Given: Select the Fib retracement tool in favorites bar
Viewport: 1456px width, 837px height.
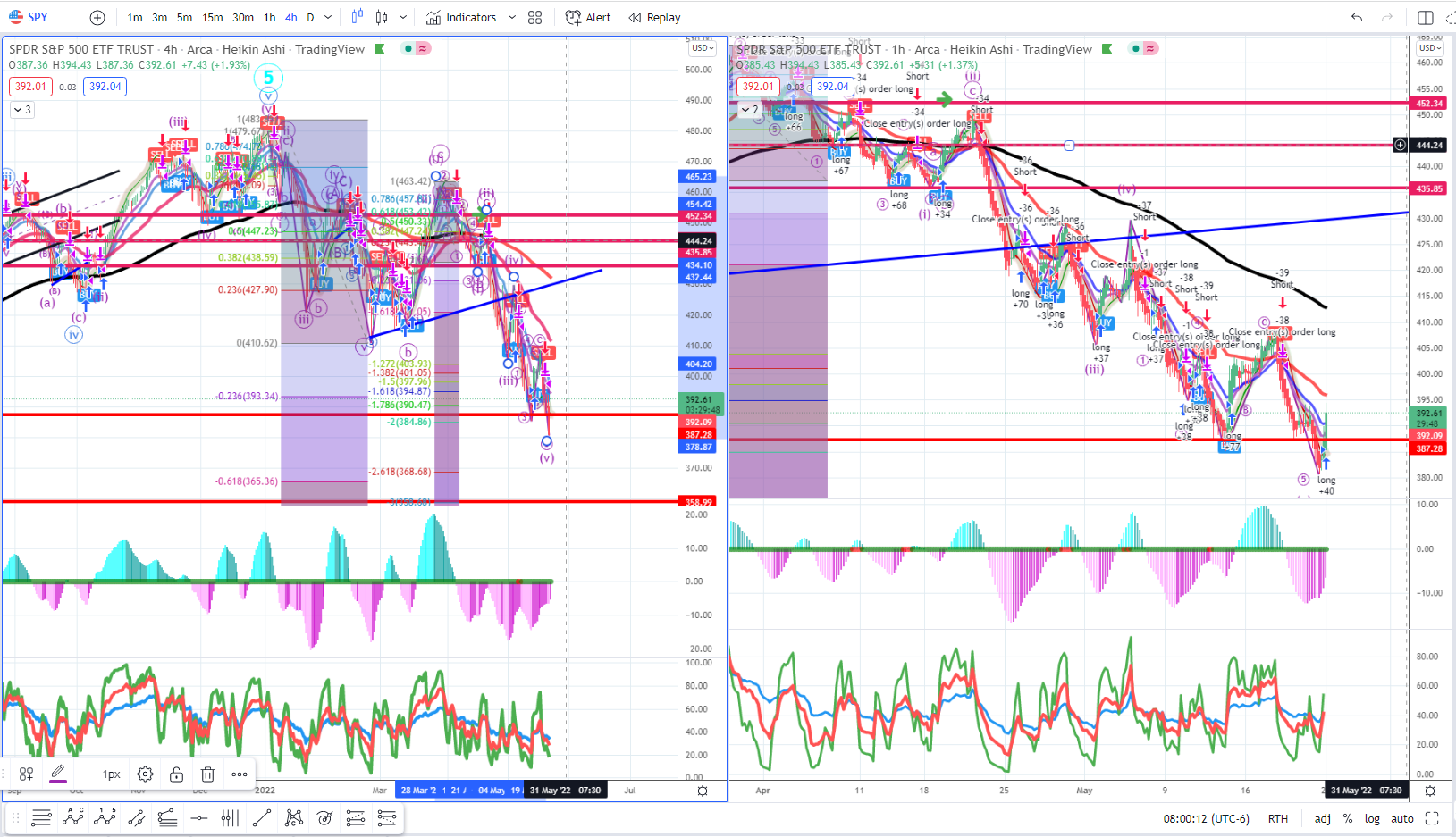Looking at the screenshot, I should point(41,817).
